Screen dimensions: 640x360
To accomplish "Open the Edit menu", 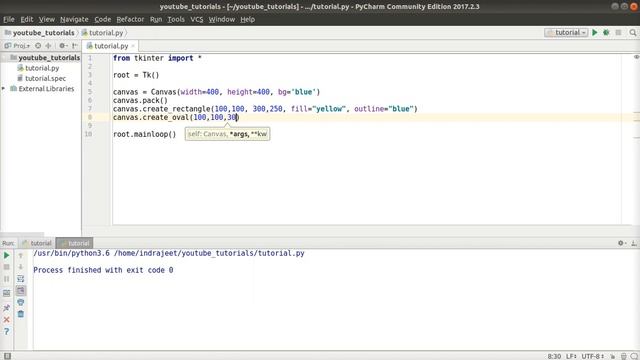I will pos(27,19).
